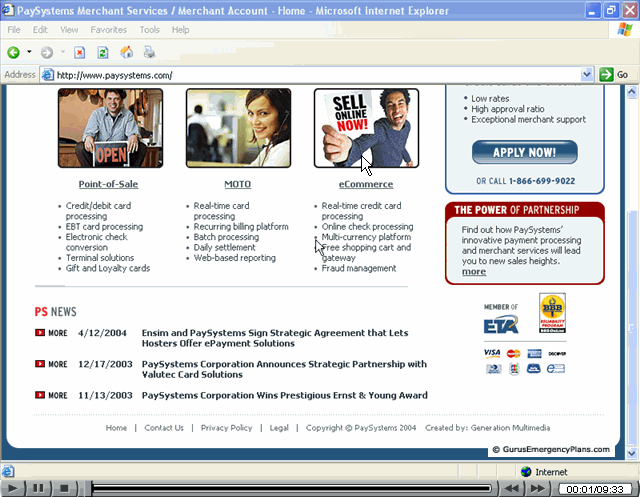Click the grey Forward arrow button
This screenshot has width=640, height=497.
click(47, 52)
